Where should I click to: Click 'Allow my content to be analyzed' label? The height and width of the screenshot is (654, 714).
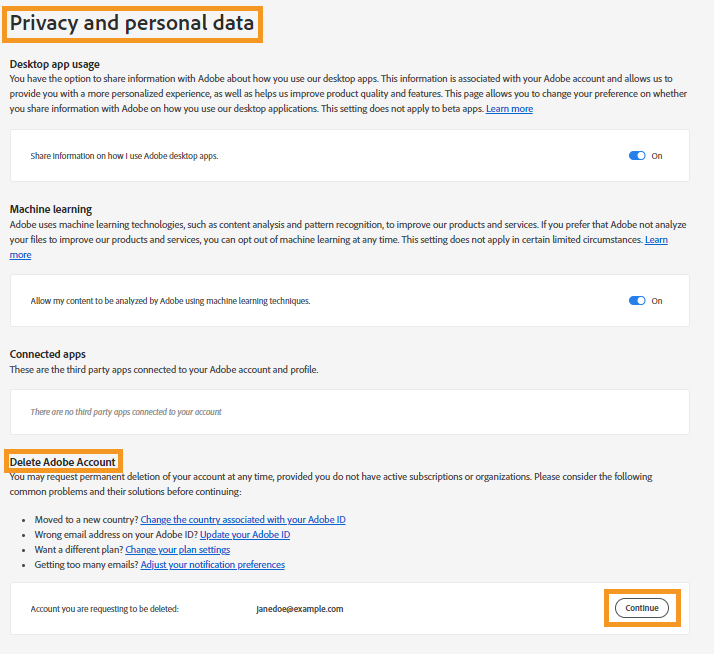coord(170,301)
